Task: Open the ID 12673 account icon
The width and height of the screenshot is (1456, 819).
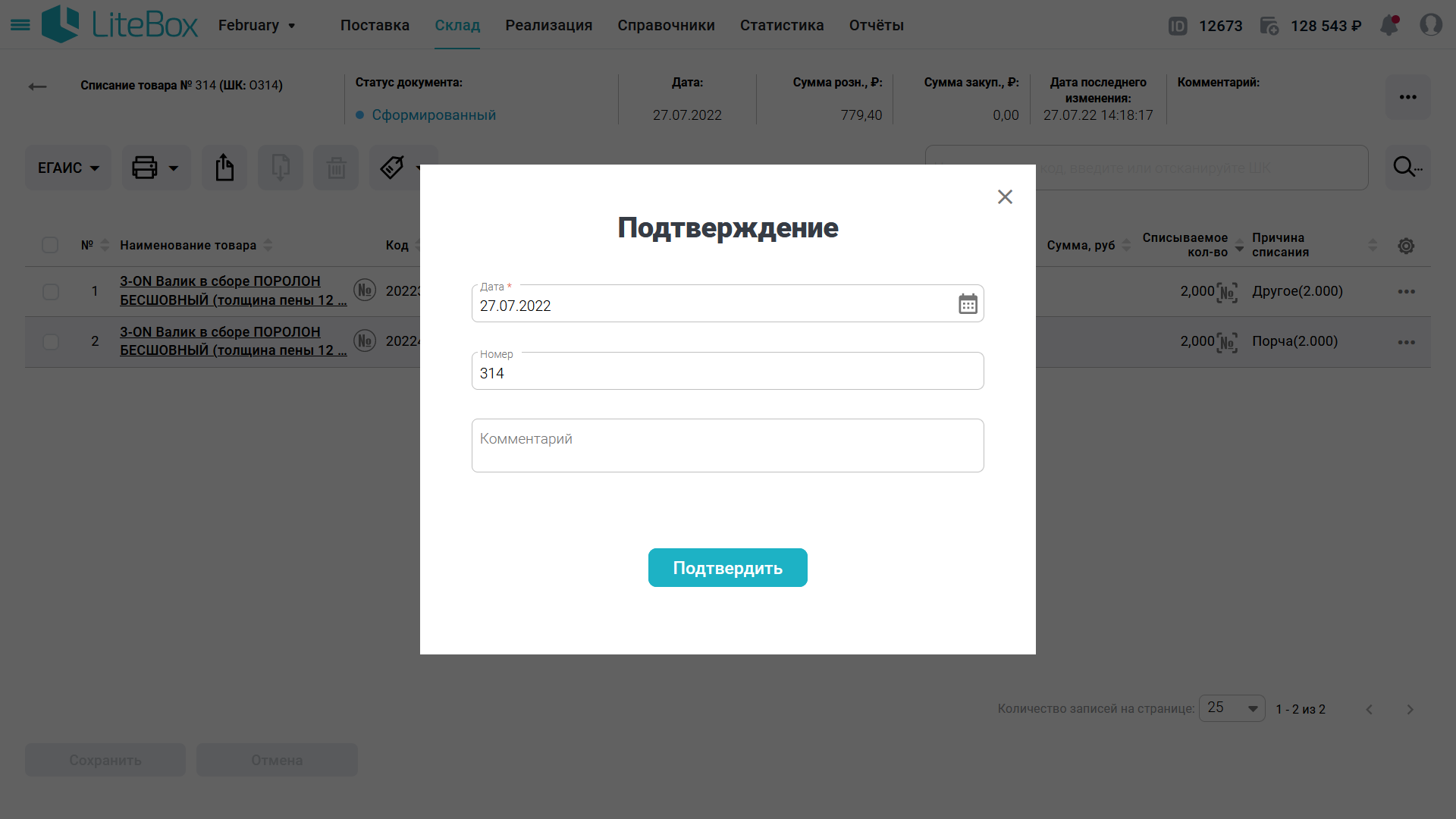Action: (x=1178, y=26)
